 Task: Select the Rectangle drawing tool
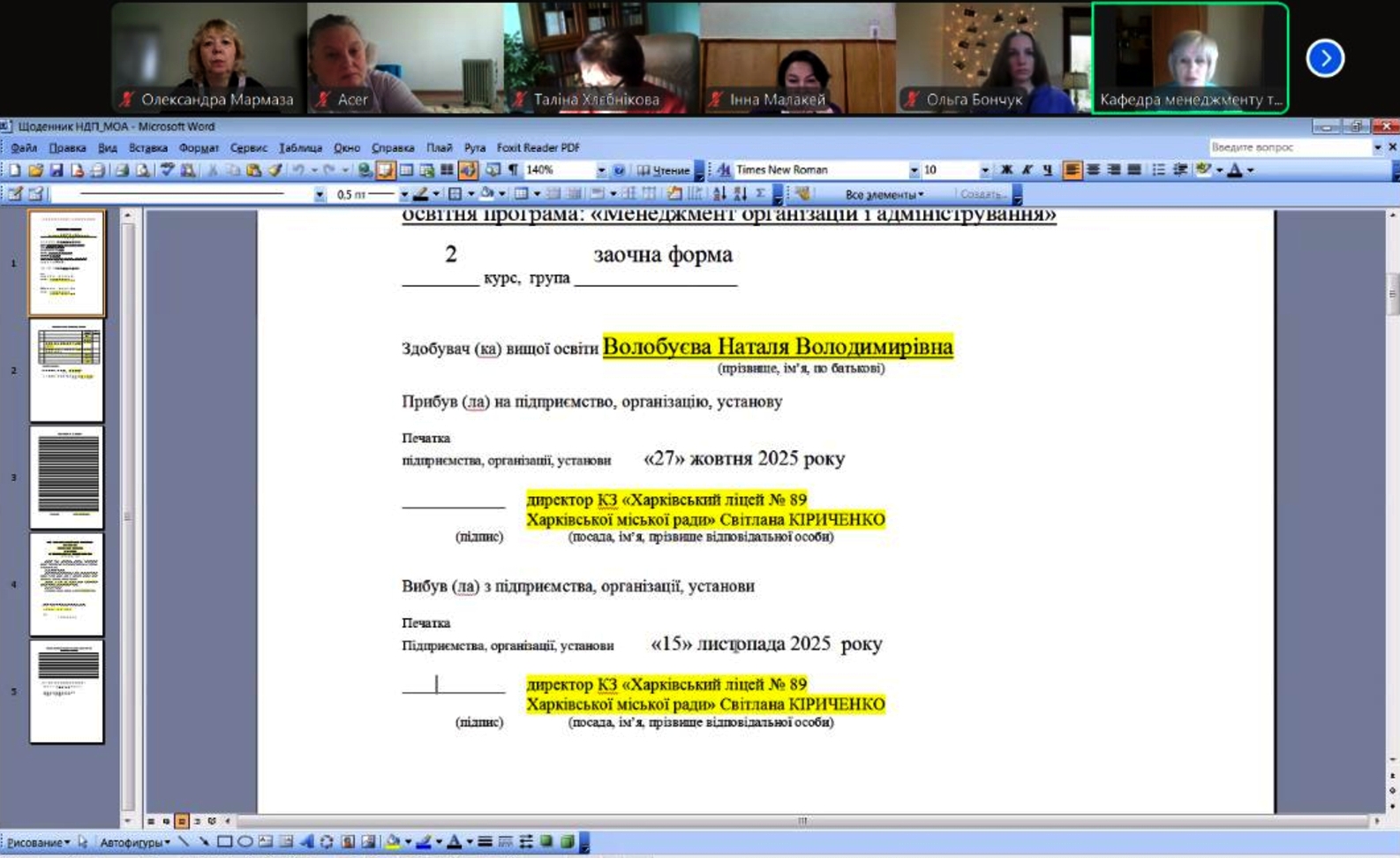[224, 842]
